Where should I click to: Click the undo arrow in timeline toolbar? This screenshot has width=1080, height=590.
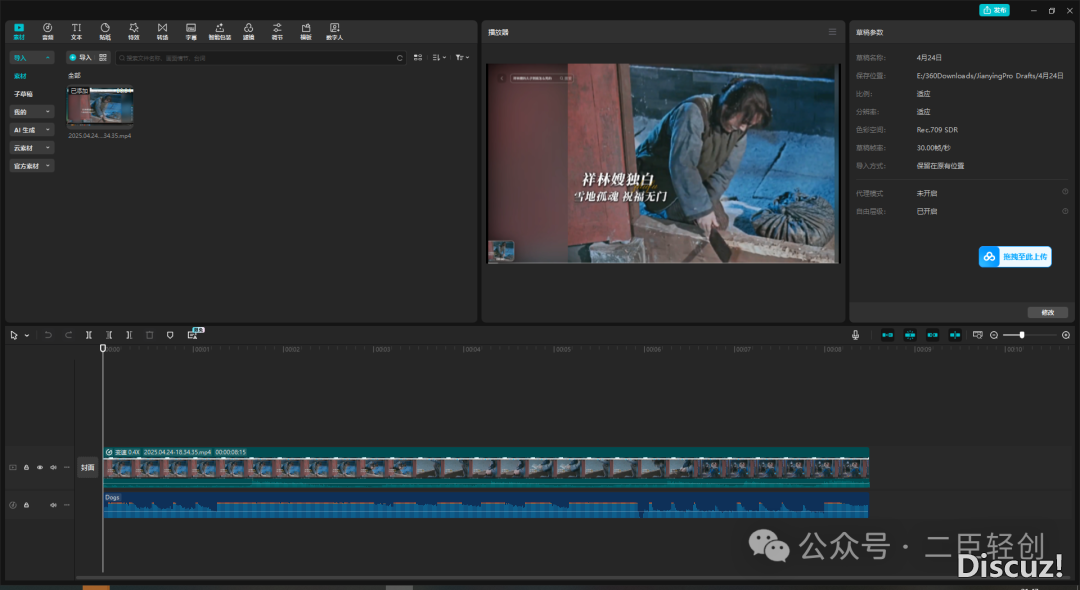48,335
